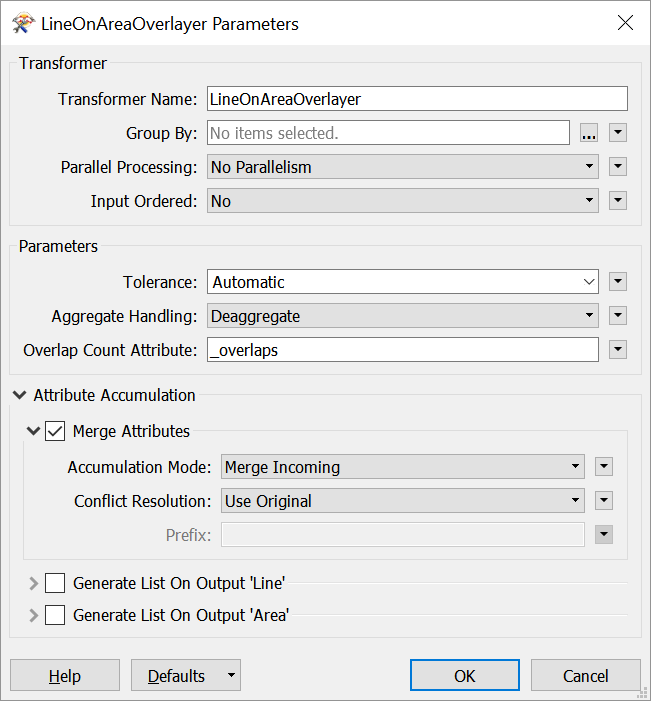Uncheck the Merge Attributes checkbox
Screen dimensions: 651x701
55,431
